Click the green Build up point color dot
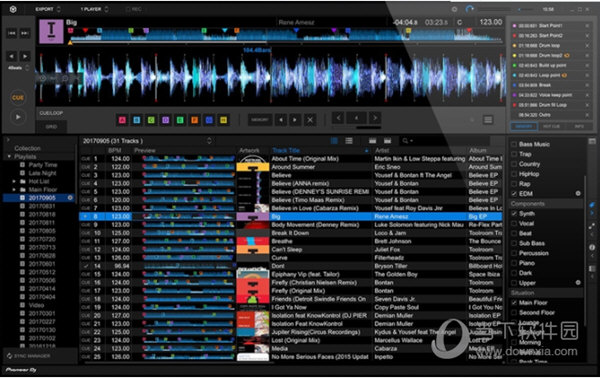 515,65
